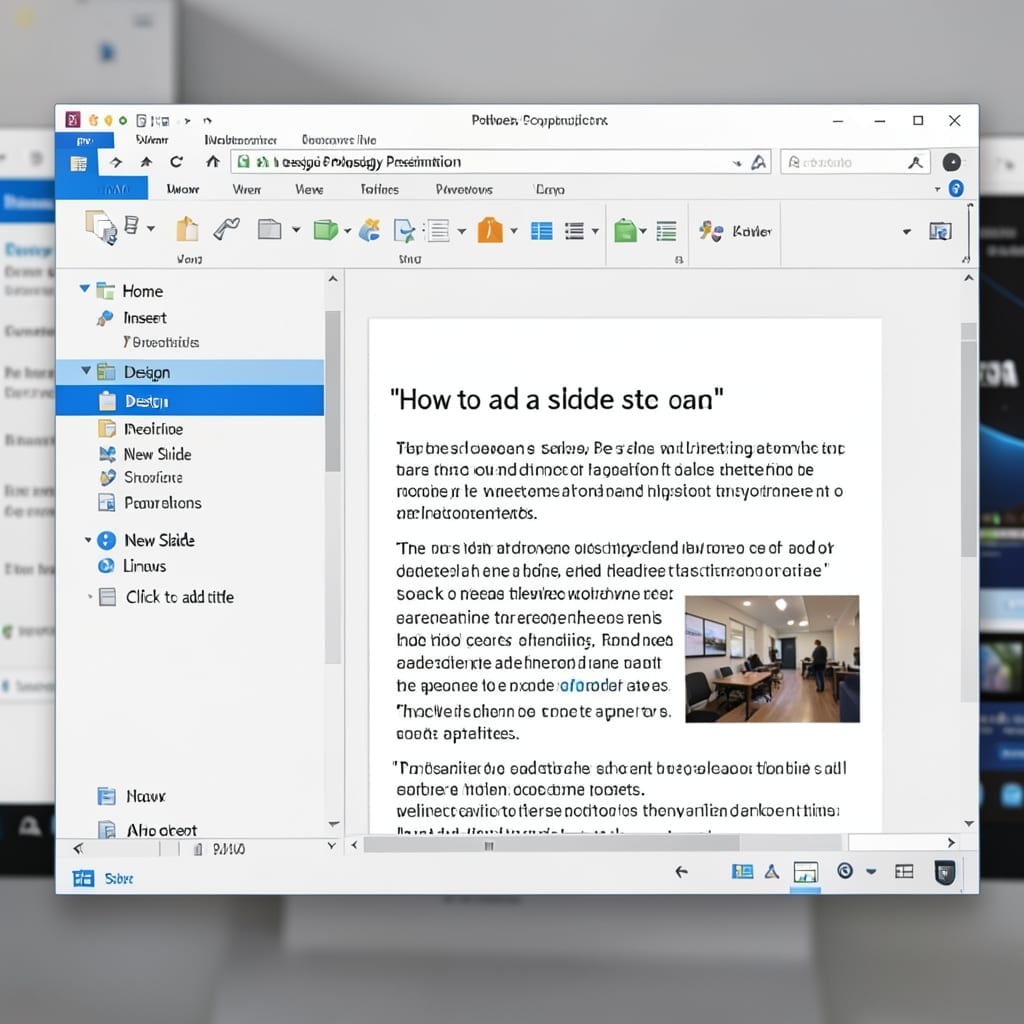Open dropdown arrow beside green bag icon
This screenshot has height=1024, width=1024.
tap(643, 231)
